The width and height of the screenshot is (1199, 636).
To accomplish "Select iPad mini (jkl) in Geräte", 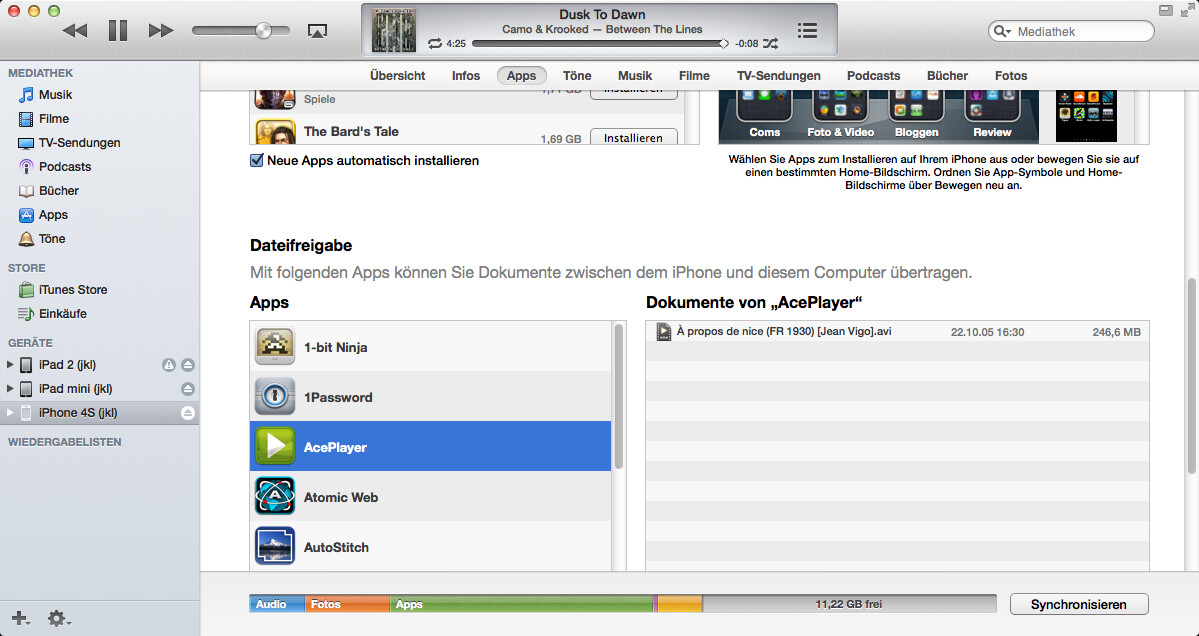I will pyautogui.click(x=76, y=388).
